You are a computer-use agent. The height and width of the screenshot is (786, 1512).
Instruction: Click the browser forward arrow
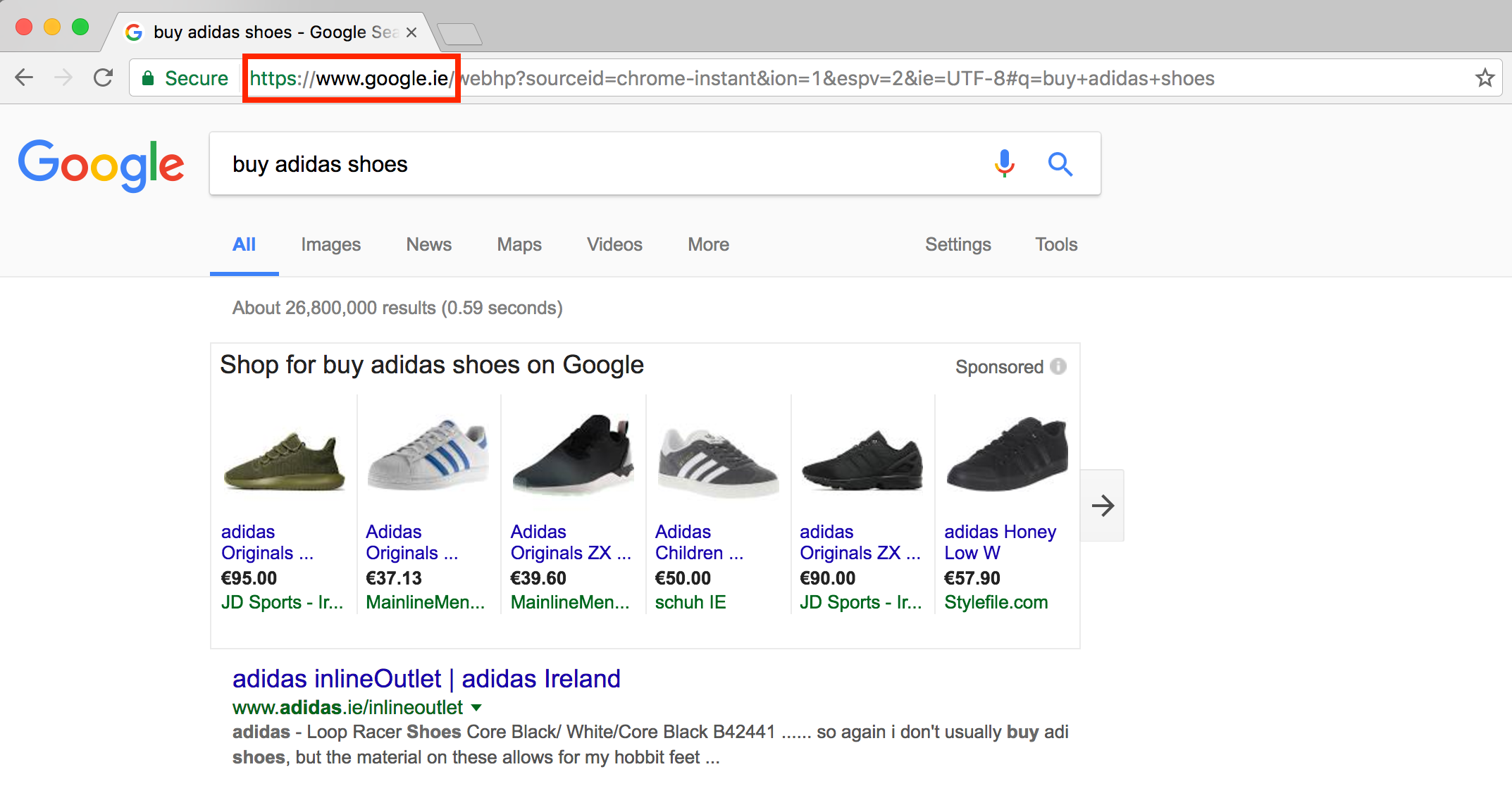point(63,77)
